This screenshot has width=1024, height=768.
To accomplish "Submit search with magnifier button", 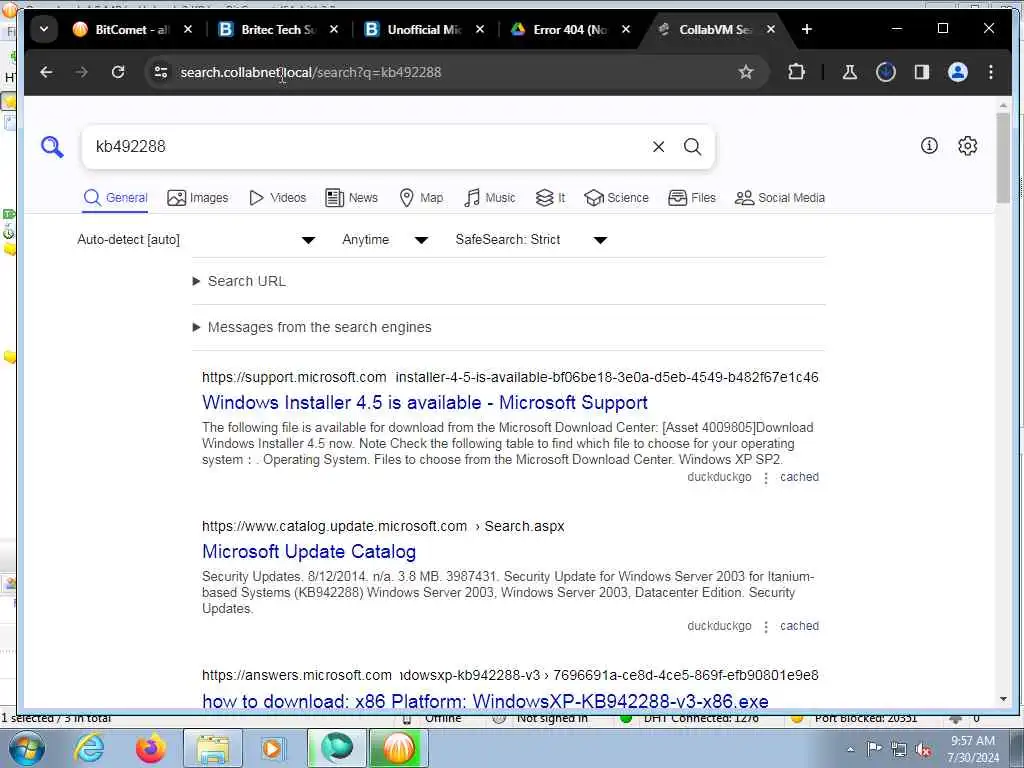I will (x=693, y=147).
